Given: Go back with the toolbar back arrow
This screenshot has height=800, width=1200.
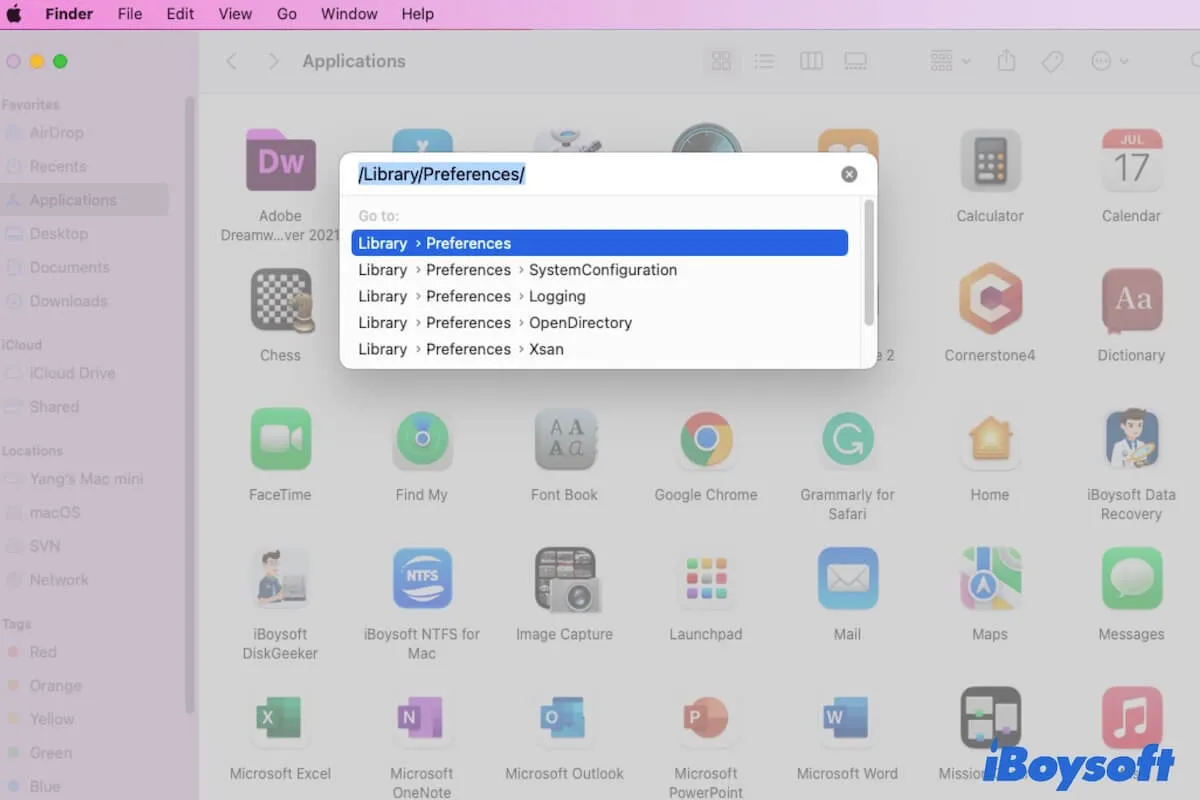Looking at the screenshot, I should [231, 61].
